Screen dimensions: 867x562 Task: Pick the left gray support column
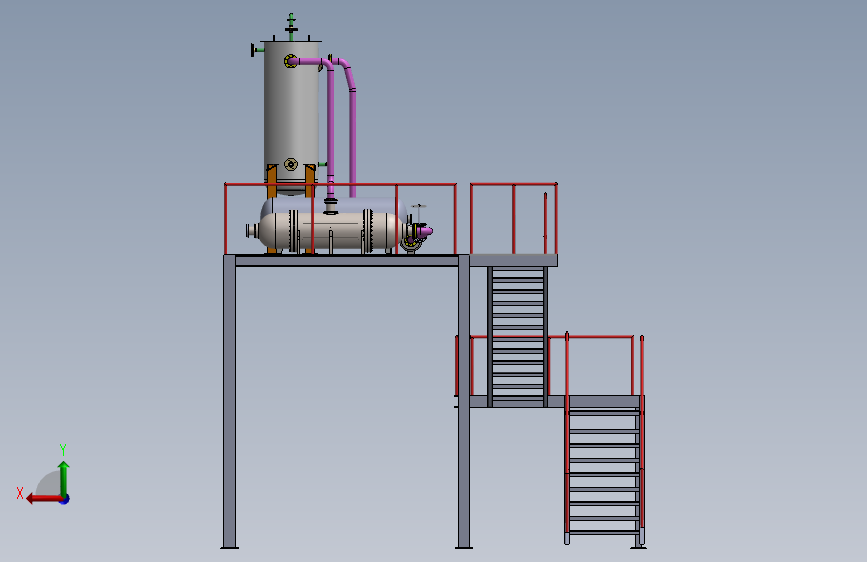click(x=229, y=401)
